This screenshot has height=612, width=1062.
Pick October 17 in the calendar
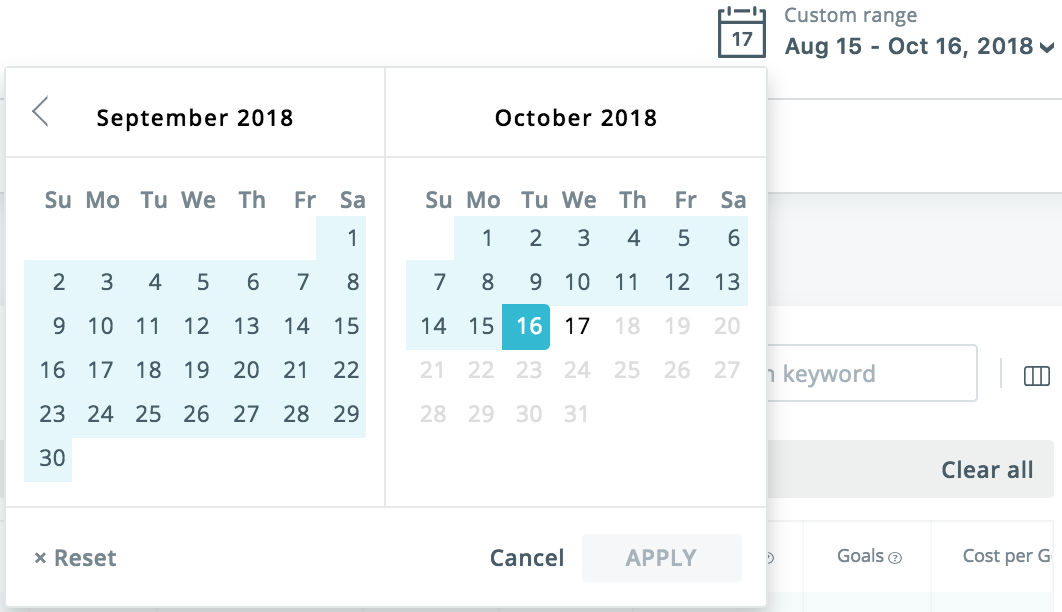[577, 326]
